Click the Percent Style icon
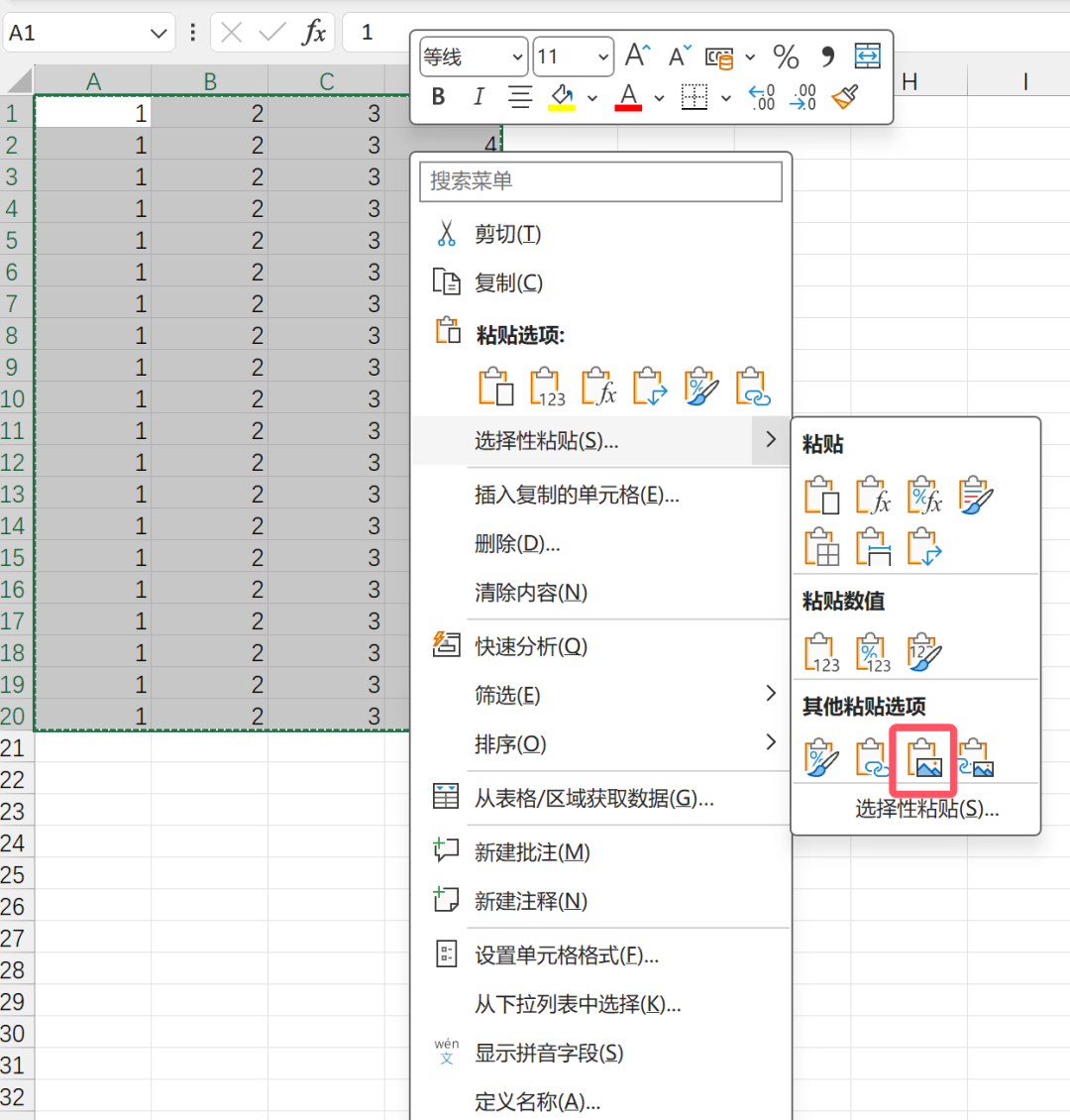 (786, 56)
